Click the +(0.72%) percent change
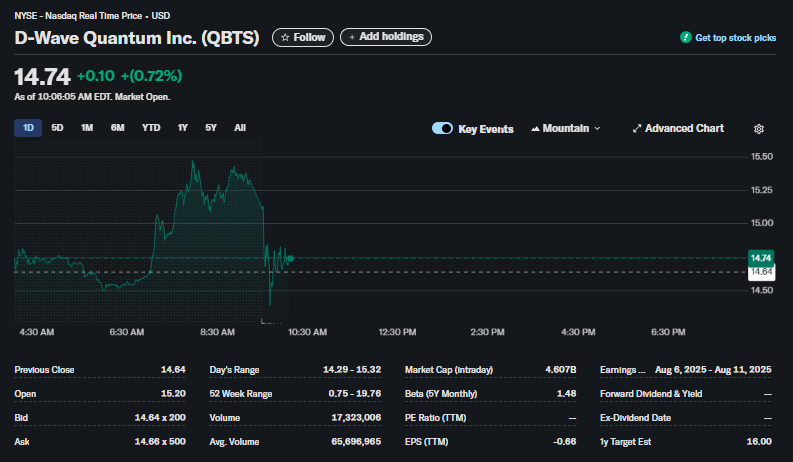Image resolution: width=793 pixels, height=462 pixels. [x=151, y=76]
